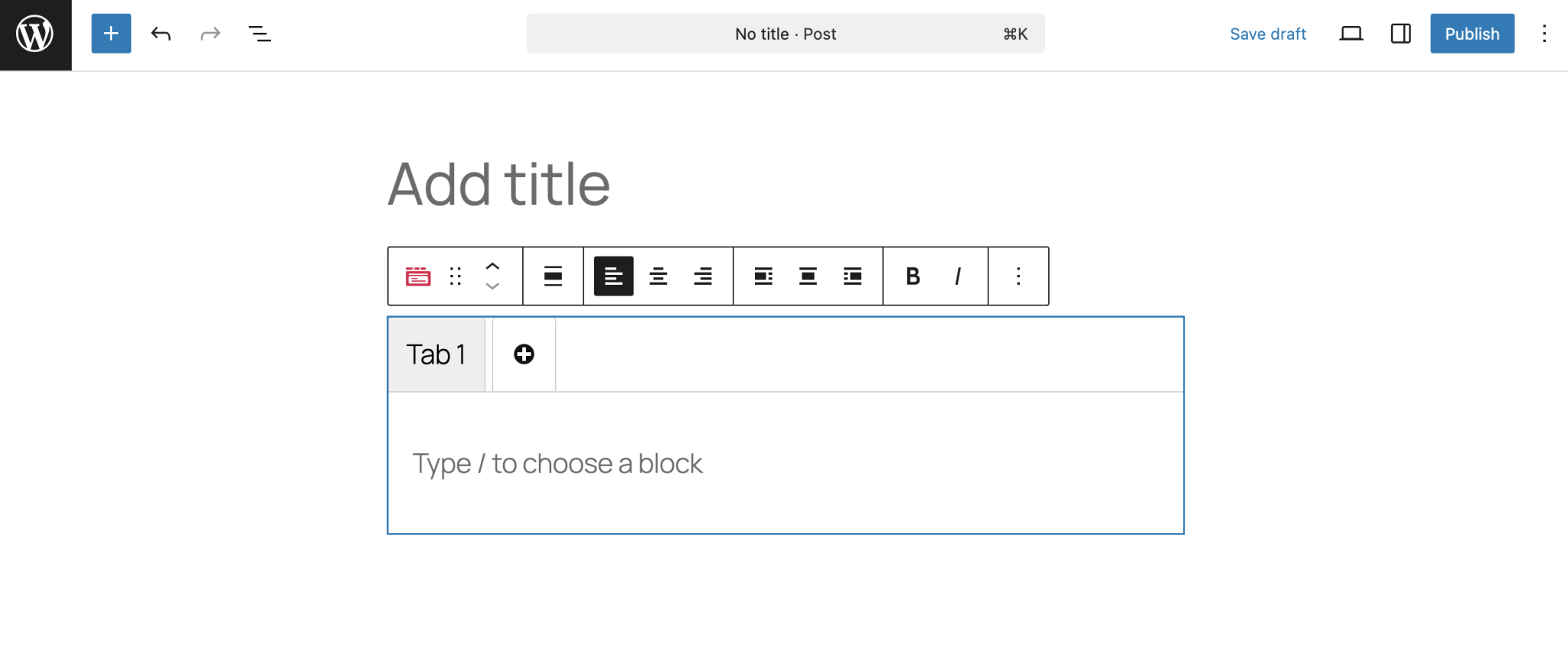The height and width of the screenshot is (650, 1568).
Task: Move the block down with the chevron
Action: tap(493, 286)
